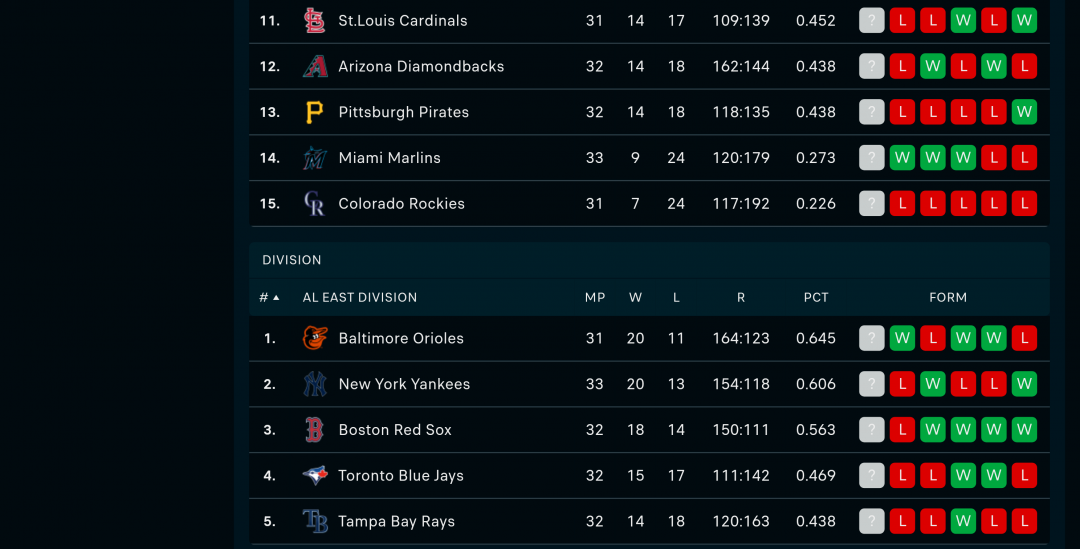This screenshot has height=549, width=1080.
Task: Click the Pittsburgh Pirates logo
Action: 315,112
